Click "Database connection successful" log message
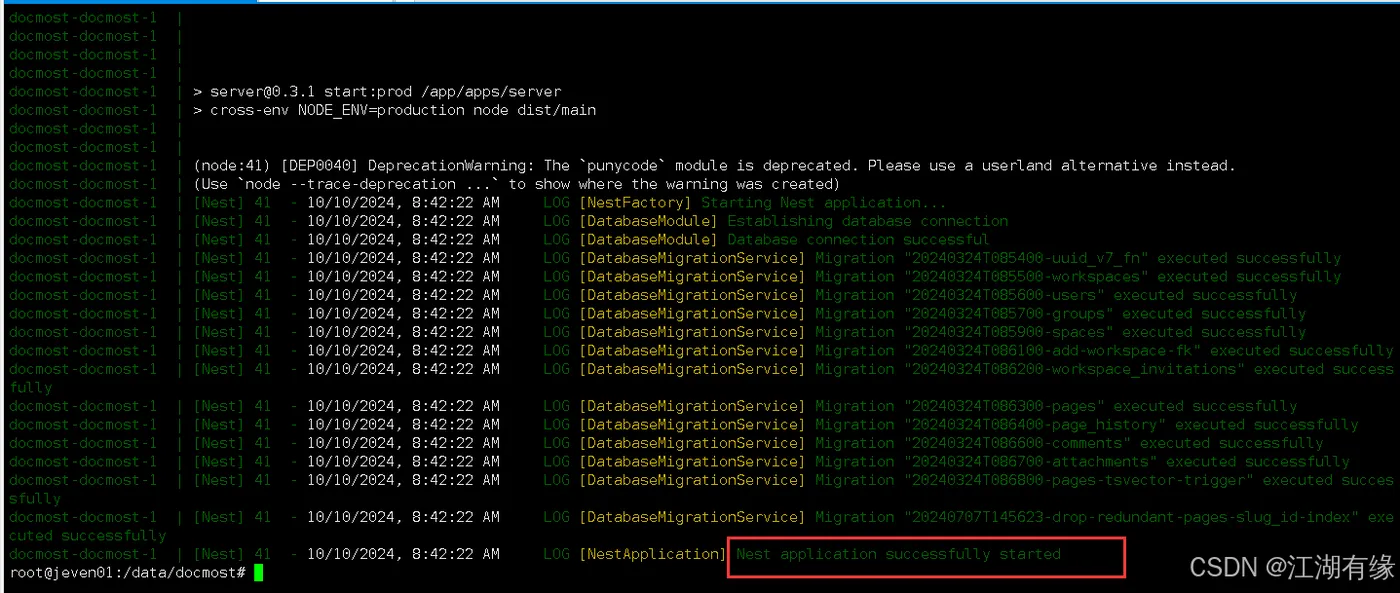The width and height of the screenshot is (1400, 593). [857, 239]
